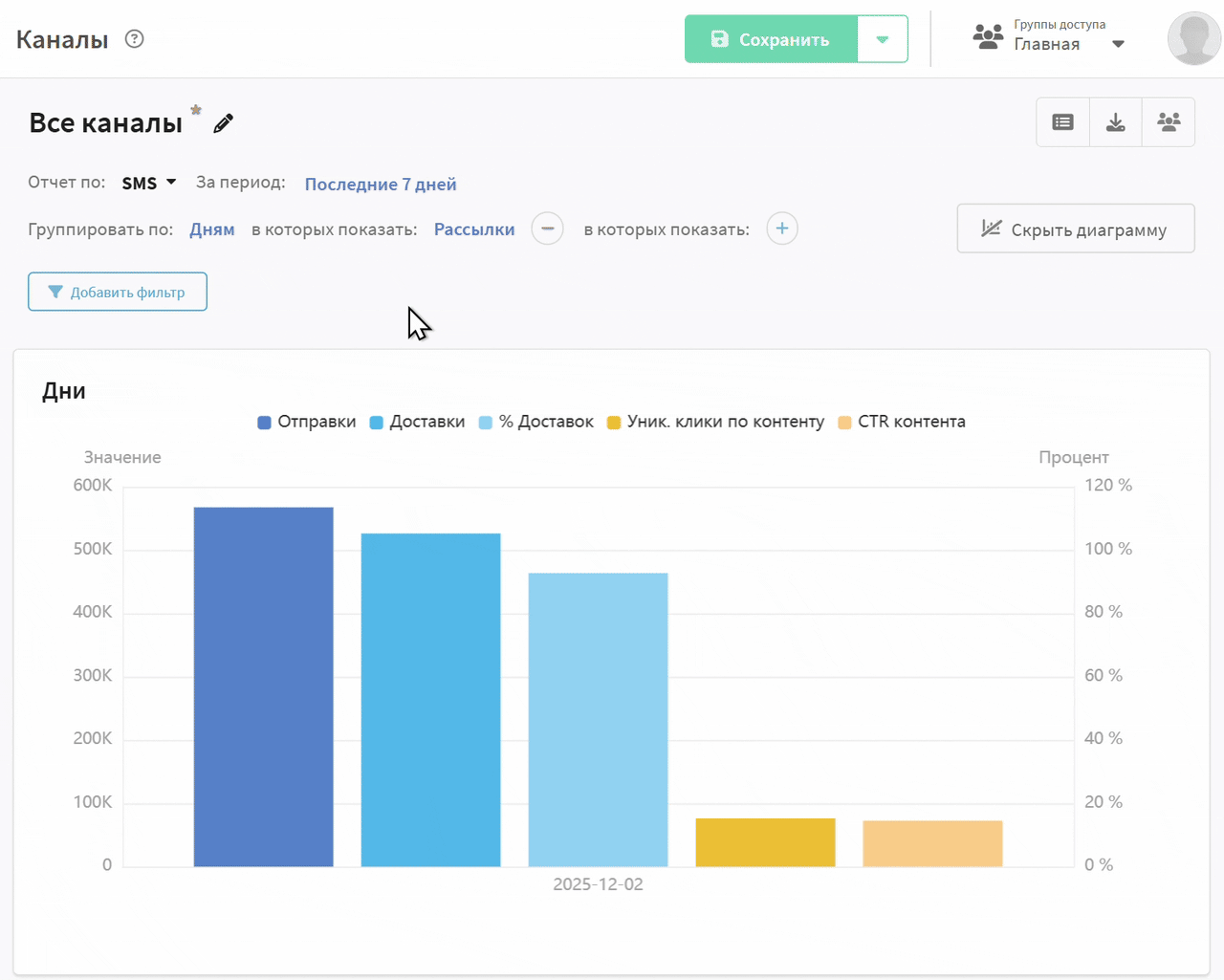Viewport: 1224px width, 980px height.
Task: Toggle Доставки series in chart legend
Action: pyautogui.click(x=417, y=422)
